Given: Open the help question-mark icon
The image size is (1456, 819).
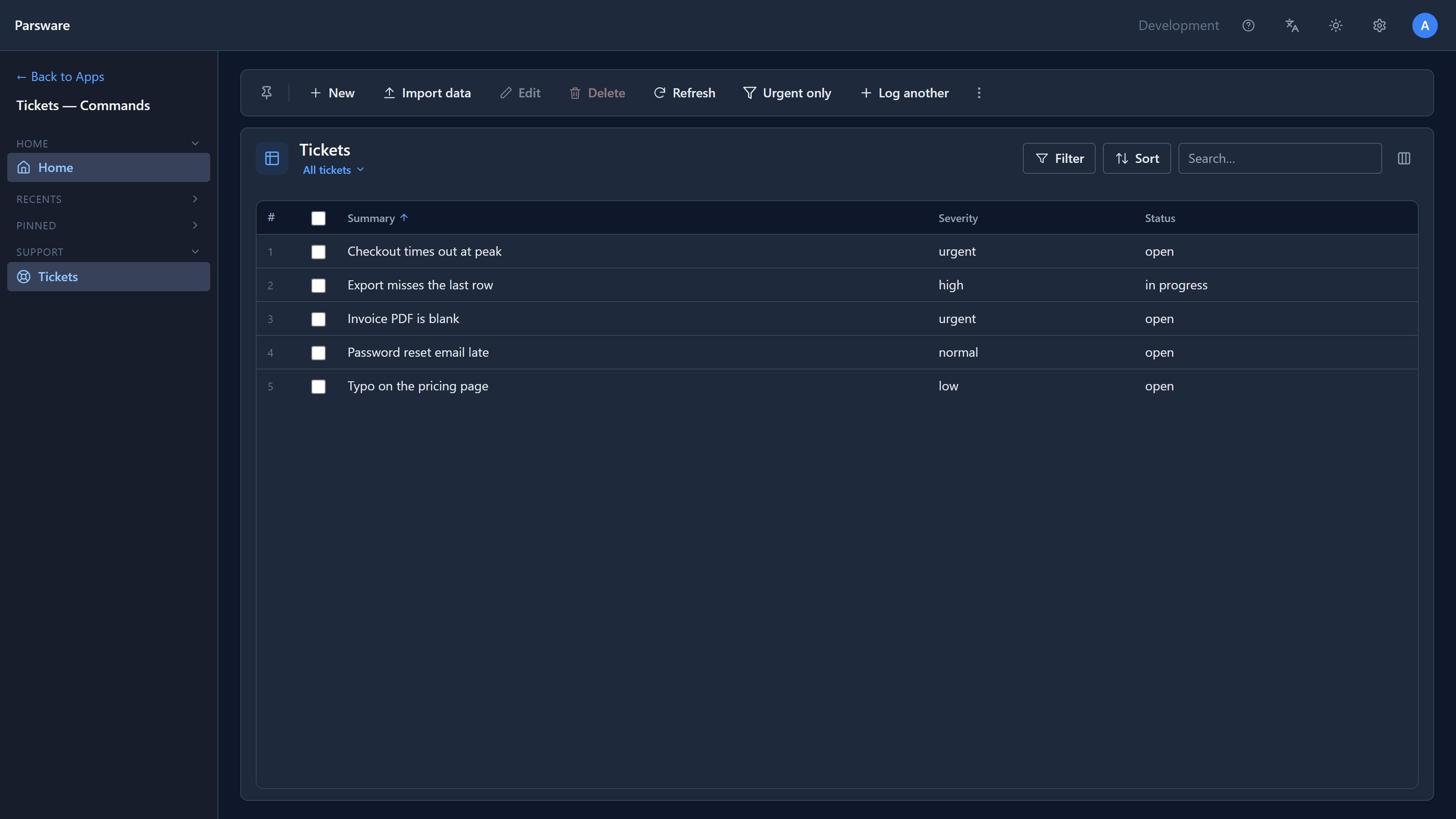Looking at the screenshot, I should coord(1248,25).
